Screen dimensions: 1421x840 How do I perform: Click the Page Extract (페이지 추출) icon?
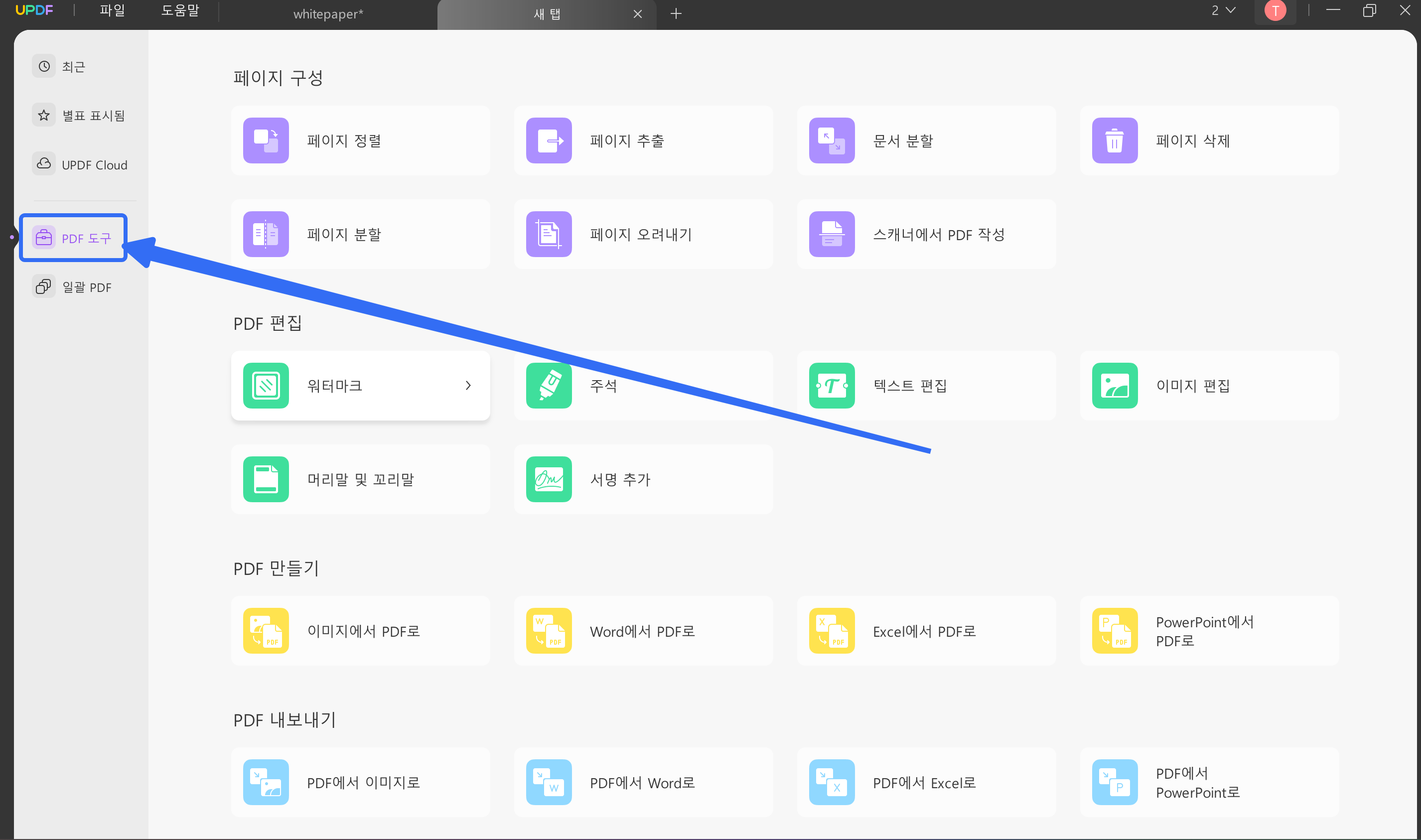pos(549,140)
